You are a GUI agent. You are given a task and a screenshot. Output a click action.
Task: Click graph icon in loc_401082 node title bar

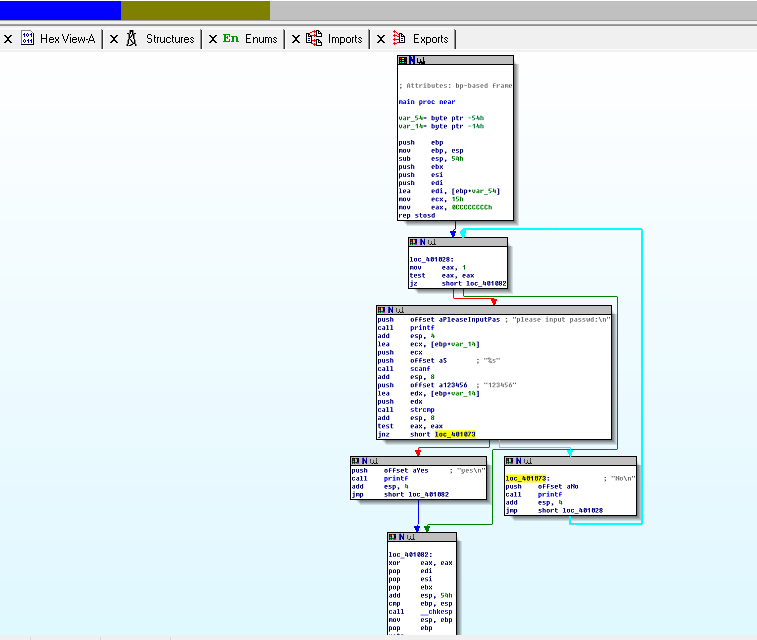(x=410, y=537)
